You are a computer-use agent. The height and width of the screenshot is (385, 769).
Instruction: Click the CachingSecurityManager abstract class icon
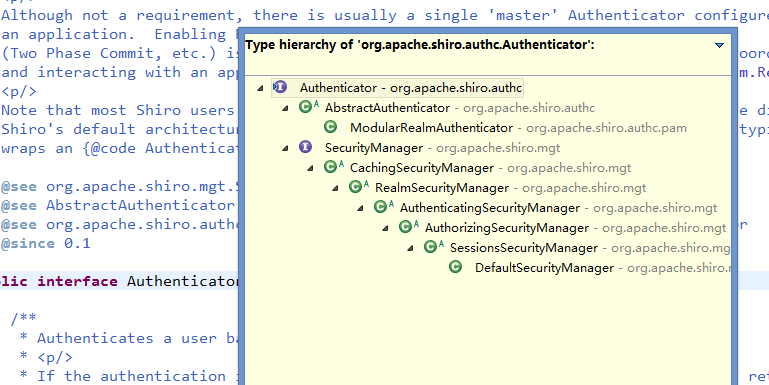click(334, 167)
